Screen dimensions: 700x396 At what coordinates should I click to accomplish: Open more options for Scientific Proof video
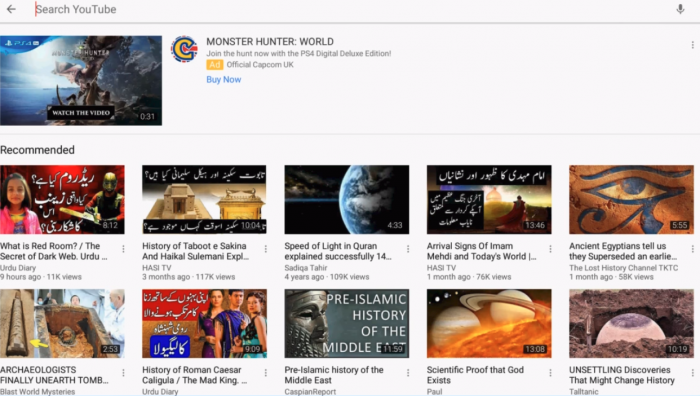(550, 373)
